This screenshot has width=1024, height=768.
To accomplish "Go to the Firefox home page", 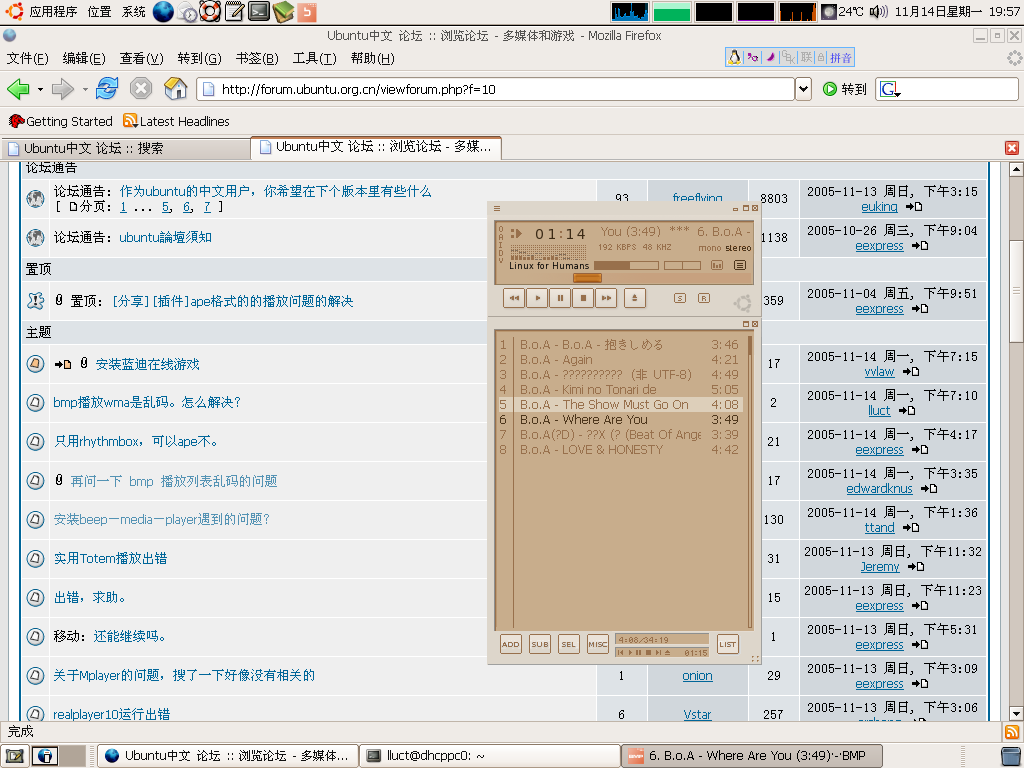I will 175,88.
